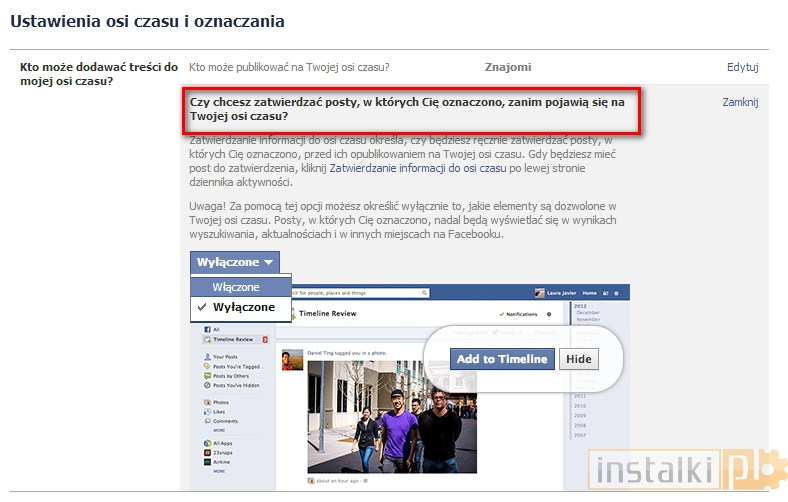The image size is (788, 502).
Task: Open the tagged group photo
Action: pos(392,417)
